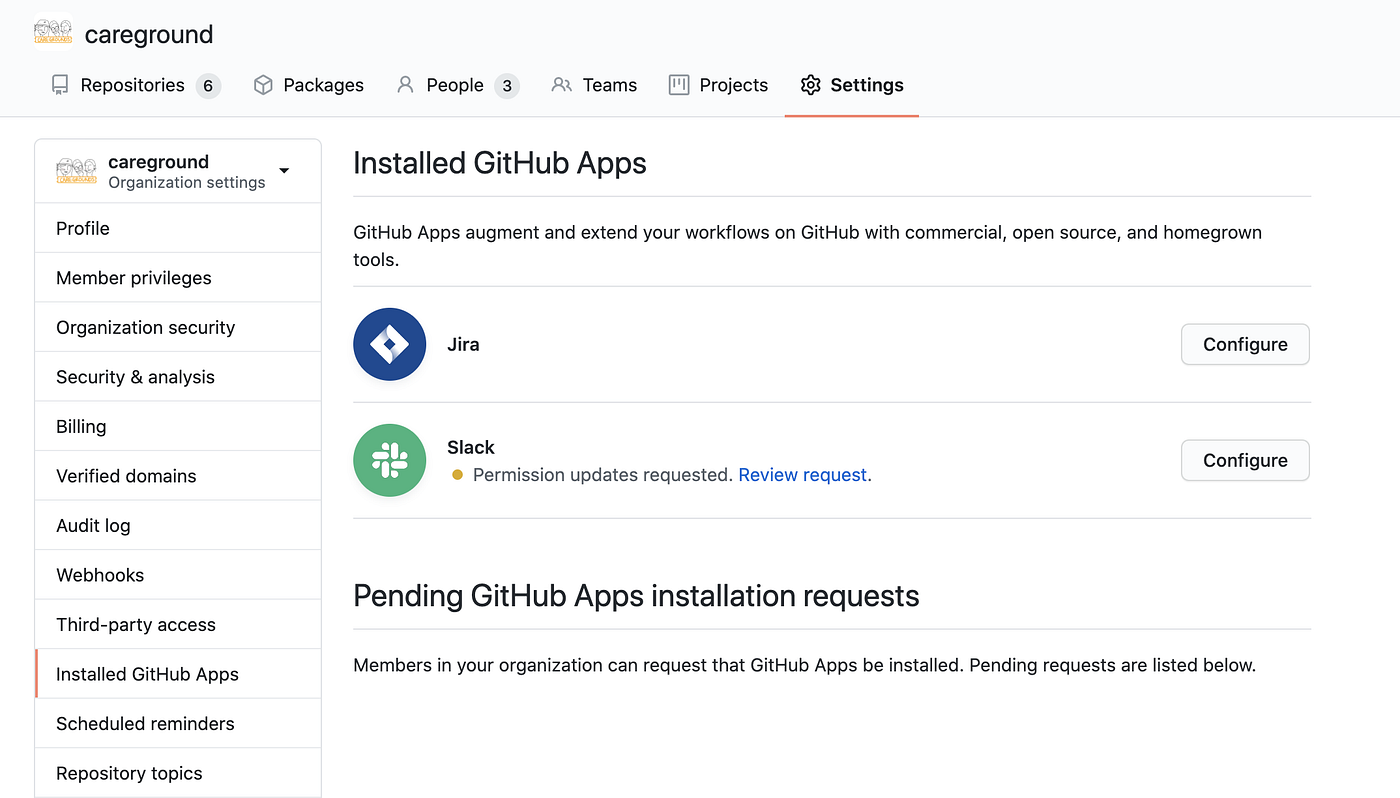1400x798 pixels.
Task: Click the Packages cube icon
Action: point(263,85)
